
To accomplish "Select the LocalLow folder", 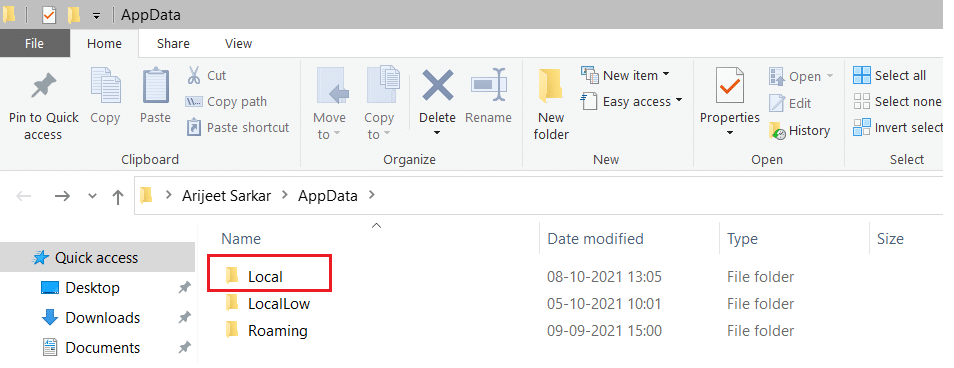I will point(268,304).
